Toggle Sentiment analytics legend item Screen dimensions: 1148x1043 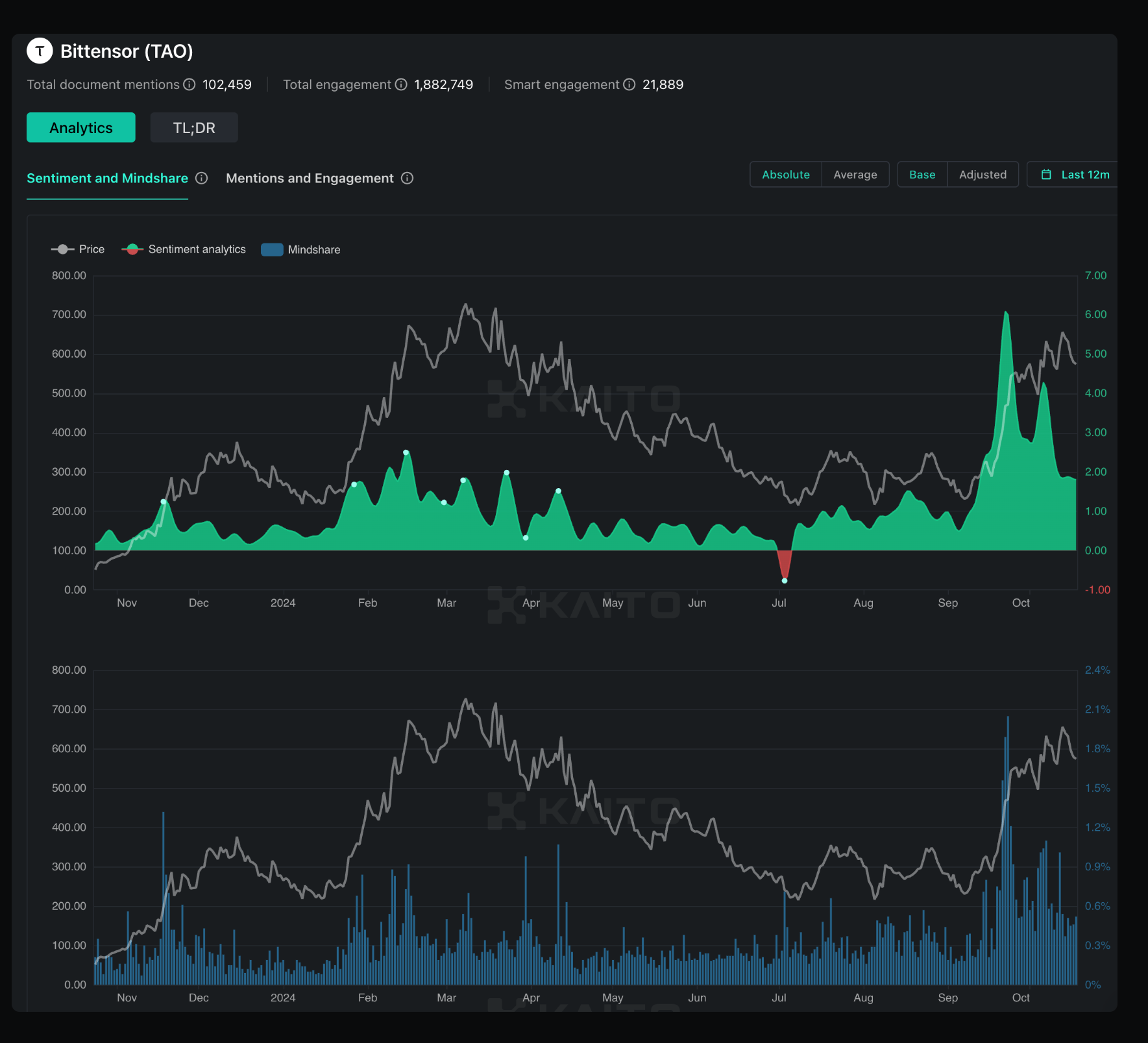pos(184,249)
